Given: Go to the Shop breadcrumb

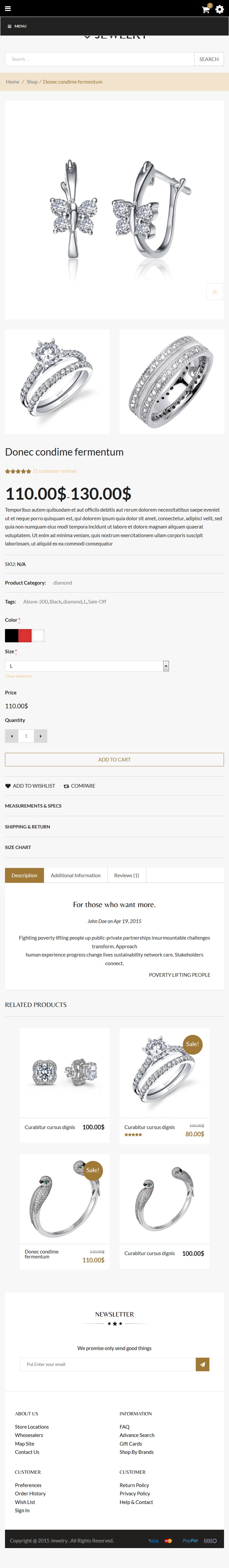Looking at the screenshot, I should (x=32, y=82).
